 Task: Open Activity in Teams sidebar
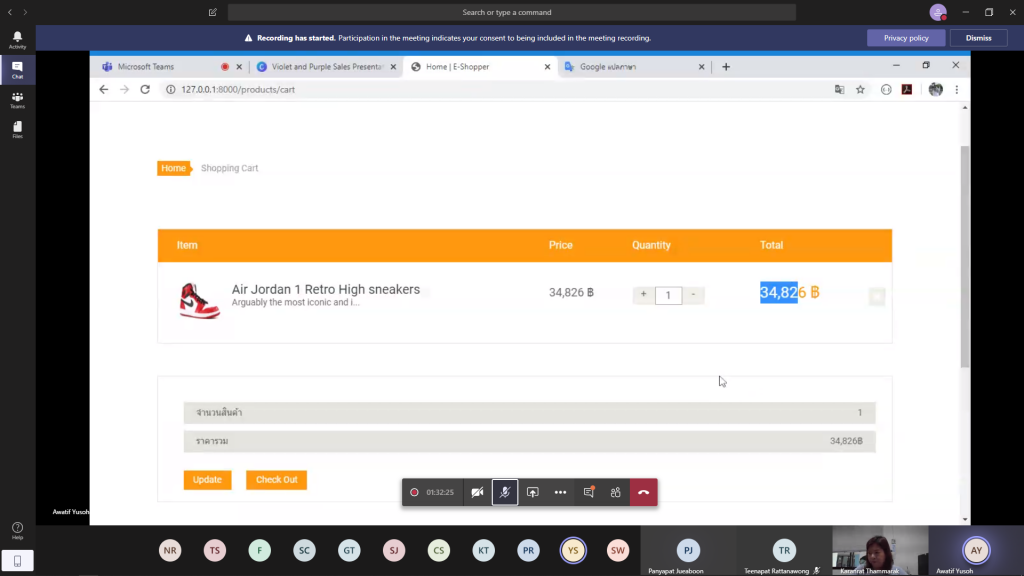point(17,39)
